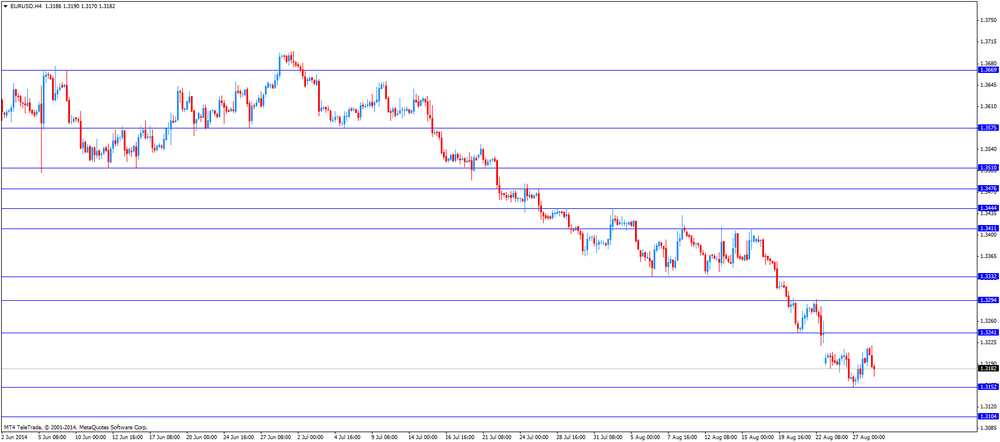The height and width of the screenshot is (442, 1000).
Task: Click the 1.3715 price scale value
Action: [x=989, y=41]
